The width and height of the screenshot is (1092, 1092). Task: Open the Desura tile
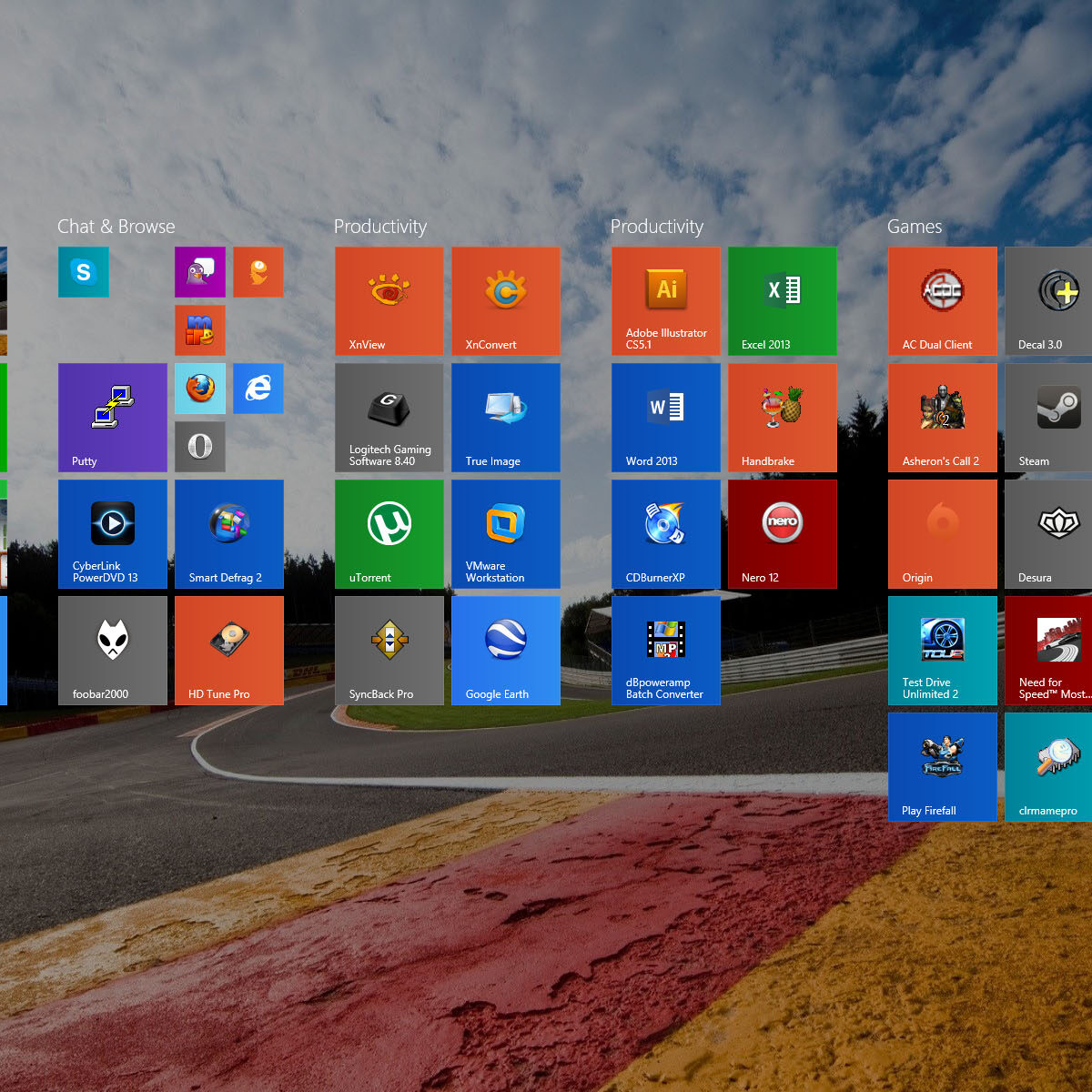(1048, 534)
